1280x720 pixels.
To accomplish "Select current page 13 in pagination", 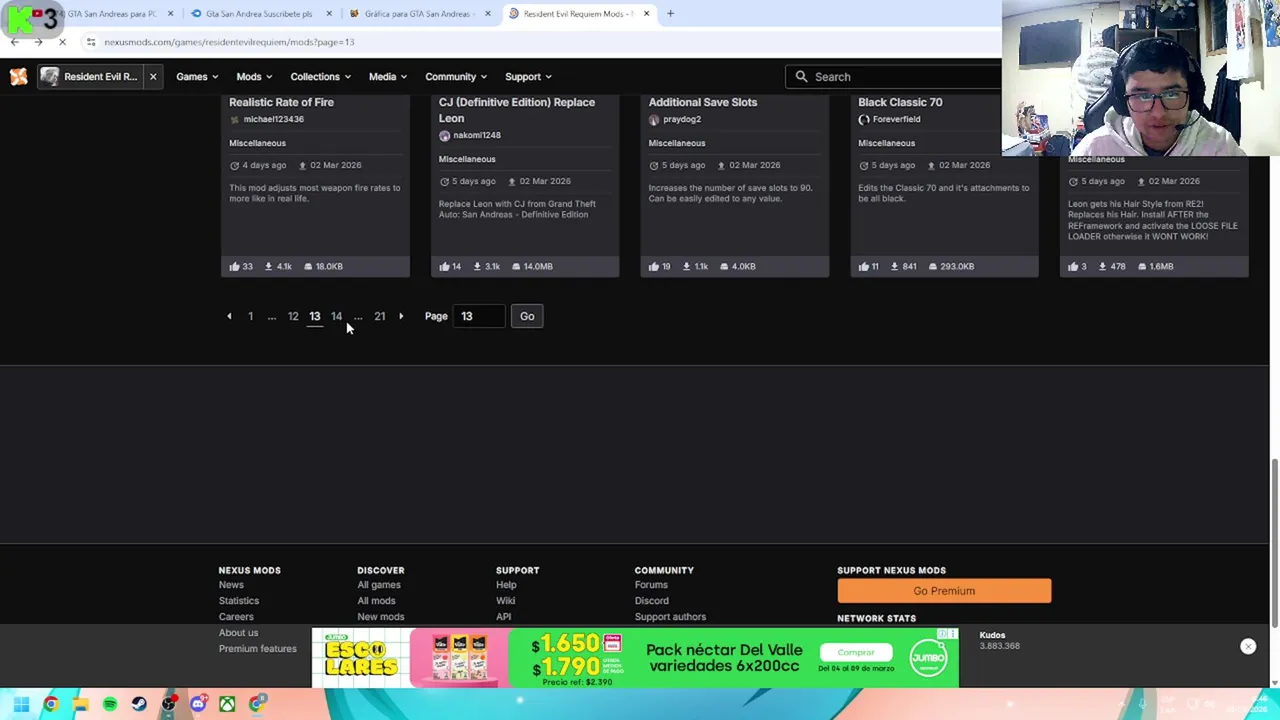I will pyautogui.click(x=314, y=316).
